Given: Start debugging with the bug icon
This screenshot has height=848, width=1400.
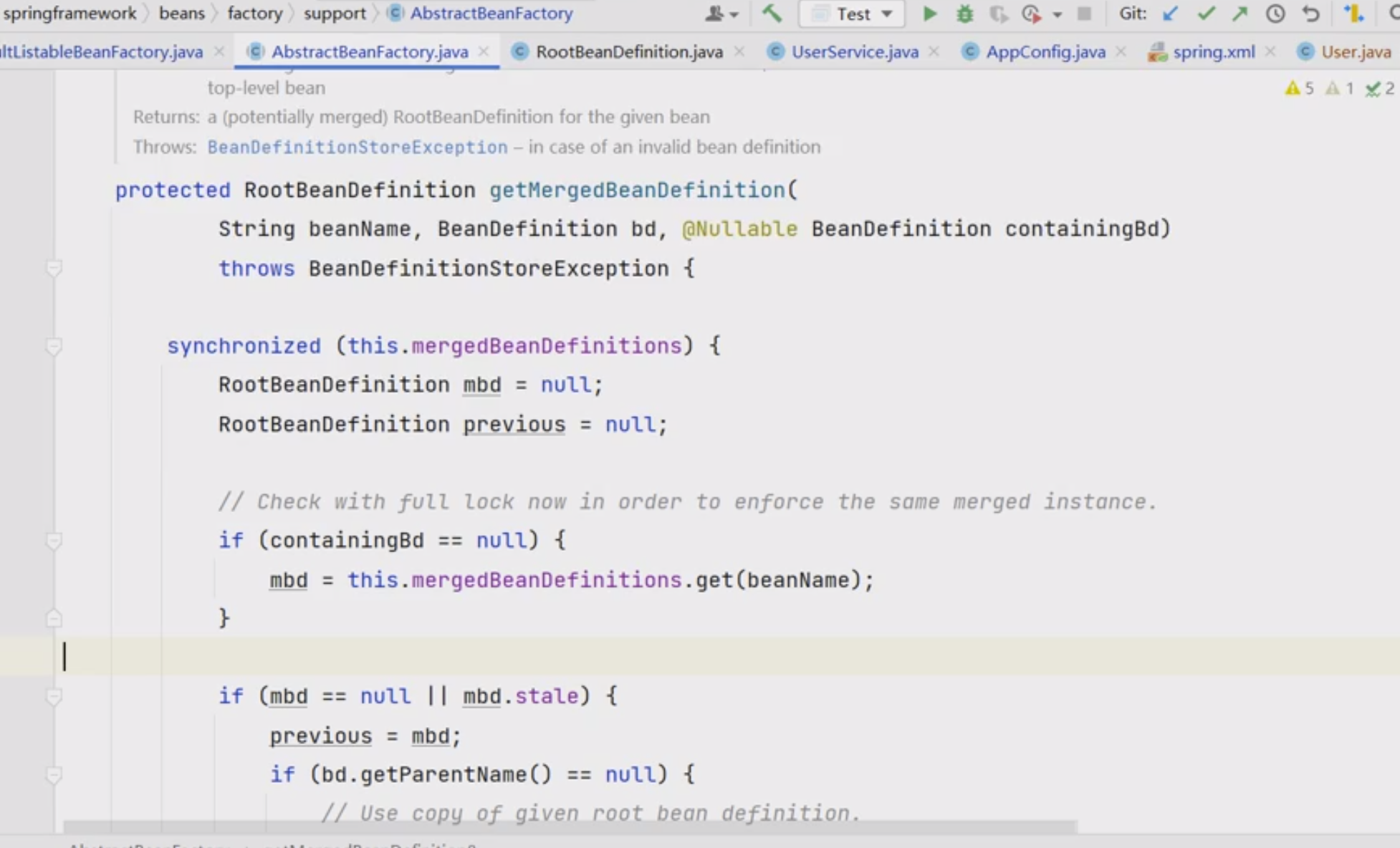Looking at the screenshot, I should coord(964,14).
